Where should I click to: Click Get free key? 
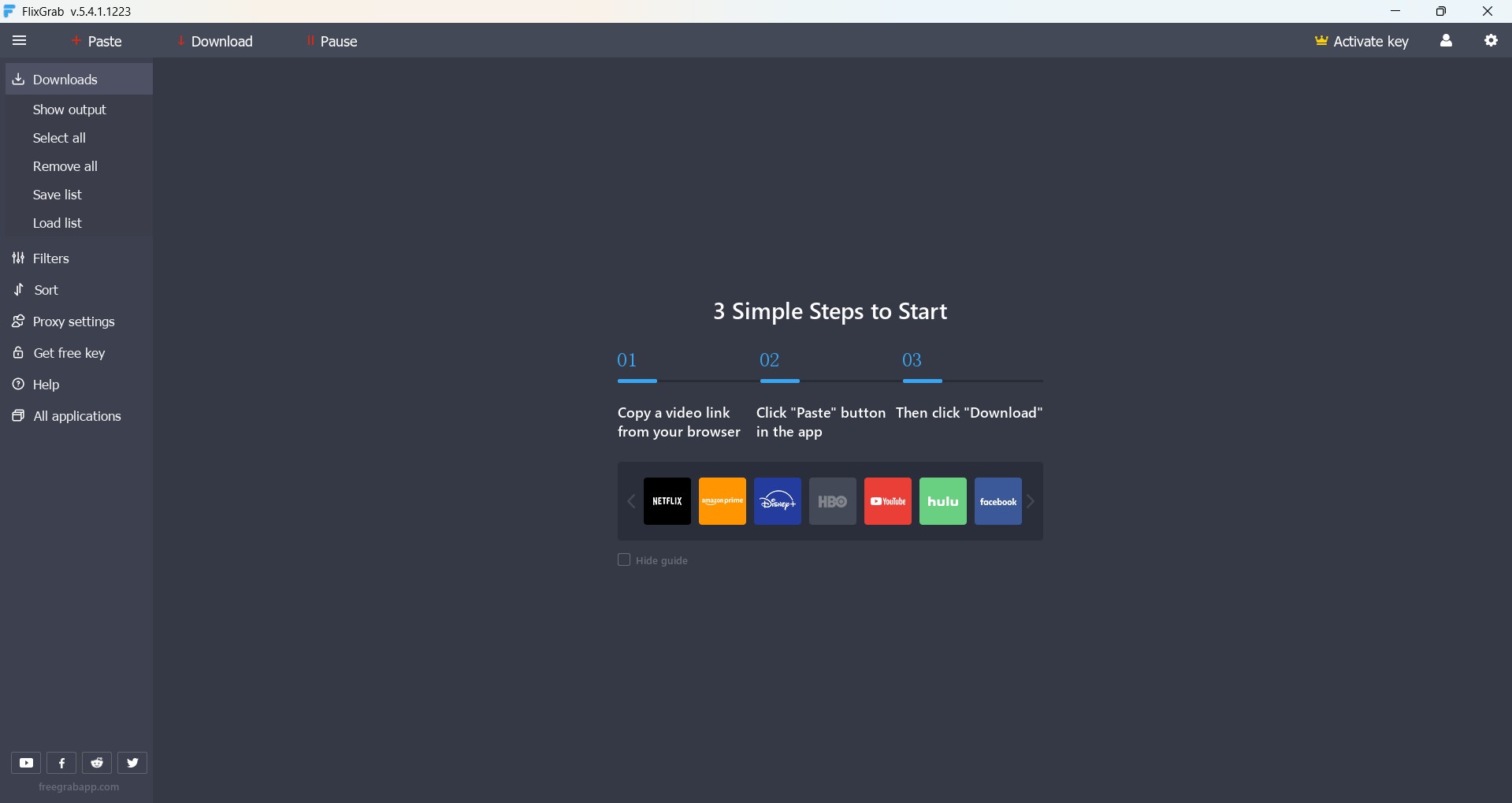pyautogui.click(x=69, y=353)
